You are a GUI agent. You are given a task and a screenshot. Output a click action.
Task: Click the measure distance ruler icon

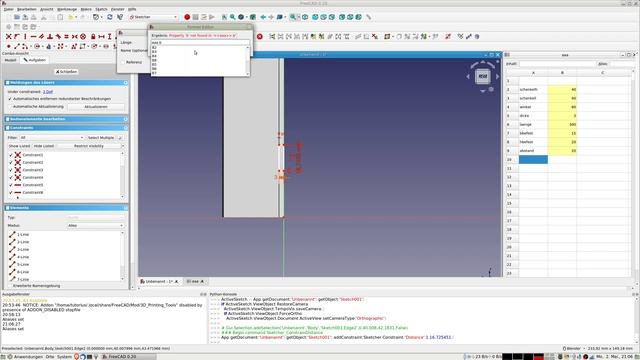pyautogui.click(x=369, y=17)
